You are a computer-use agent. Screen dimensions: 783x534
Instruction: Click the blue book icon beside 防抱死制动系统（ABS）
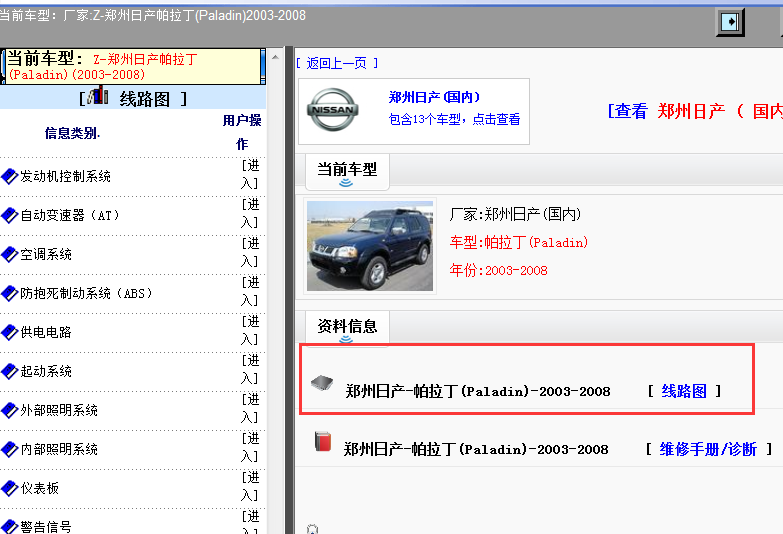click(9, 293)
